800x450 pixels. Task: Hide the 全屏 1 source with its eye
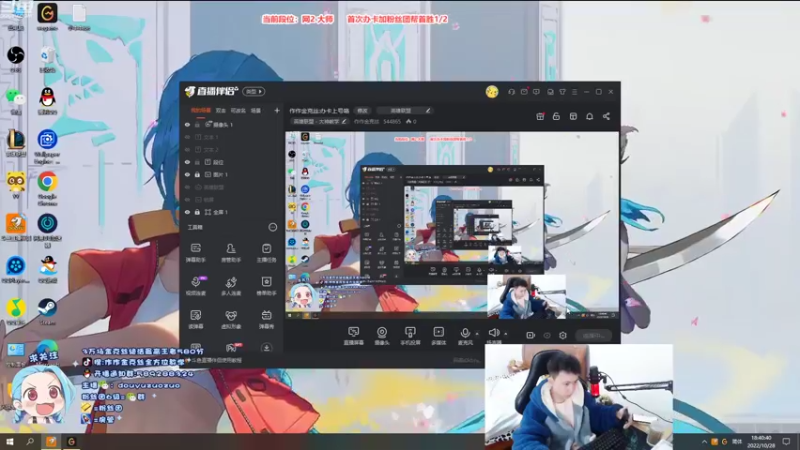[x=187, y=212]
